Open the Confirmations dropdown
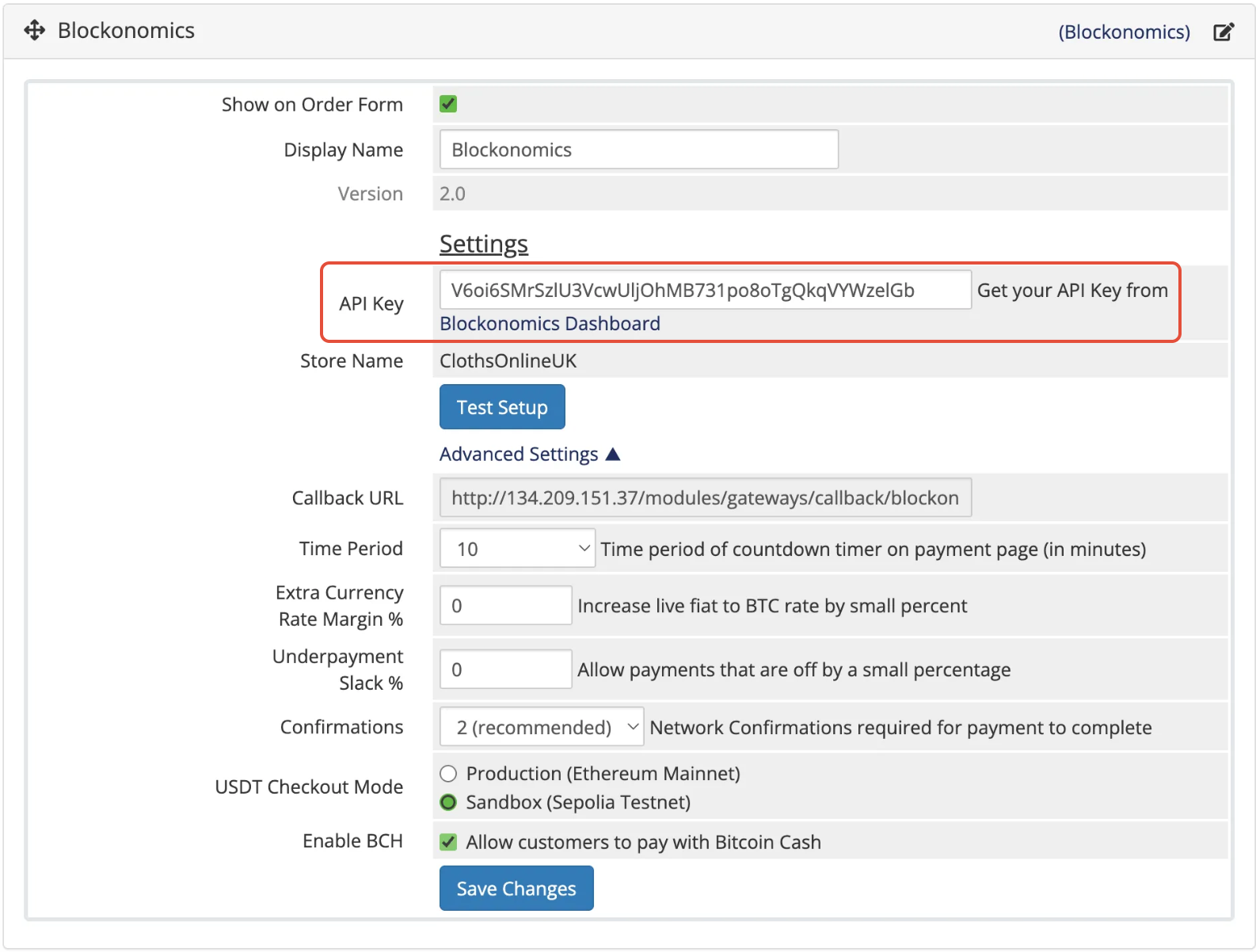 541,727
